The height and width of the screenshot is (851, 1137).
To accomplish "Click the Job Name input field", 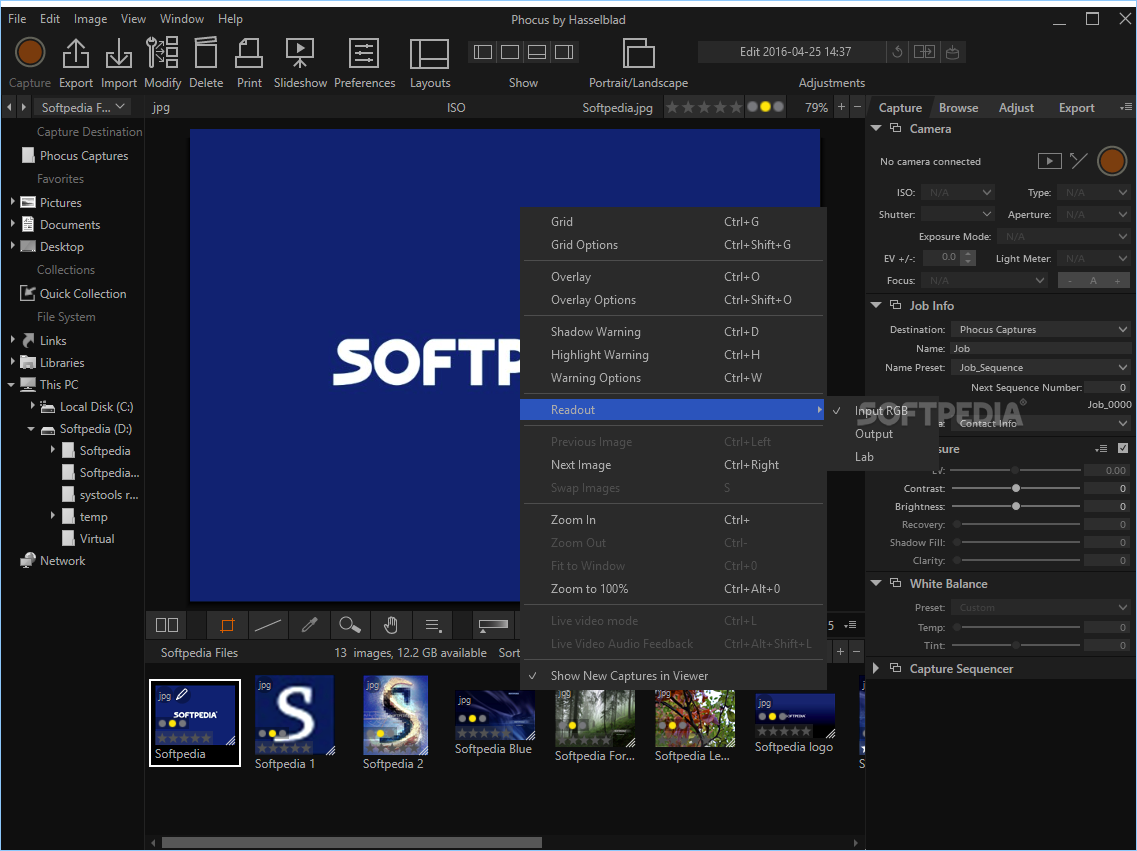I will pyautogui.click(x=1040, y=349).
